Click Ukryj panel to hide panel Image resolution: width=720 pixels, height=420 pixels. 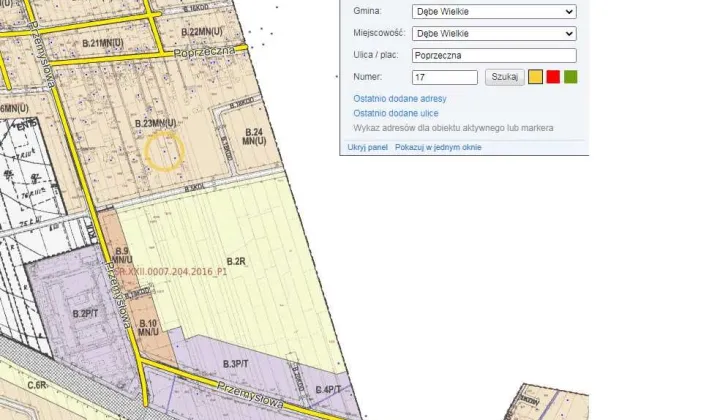click(367, 147)
